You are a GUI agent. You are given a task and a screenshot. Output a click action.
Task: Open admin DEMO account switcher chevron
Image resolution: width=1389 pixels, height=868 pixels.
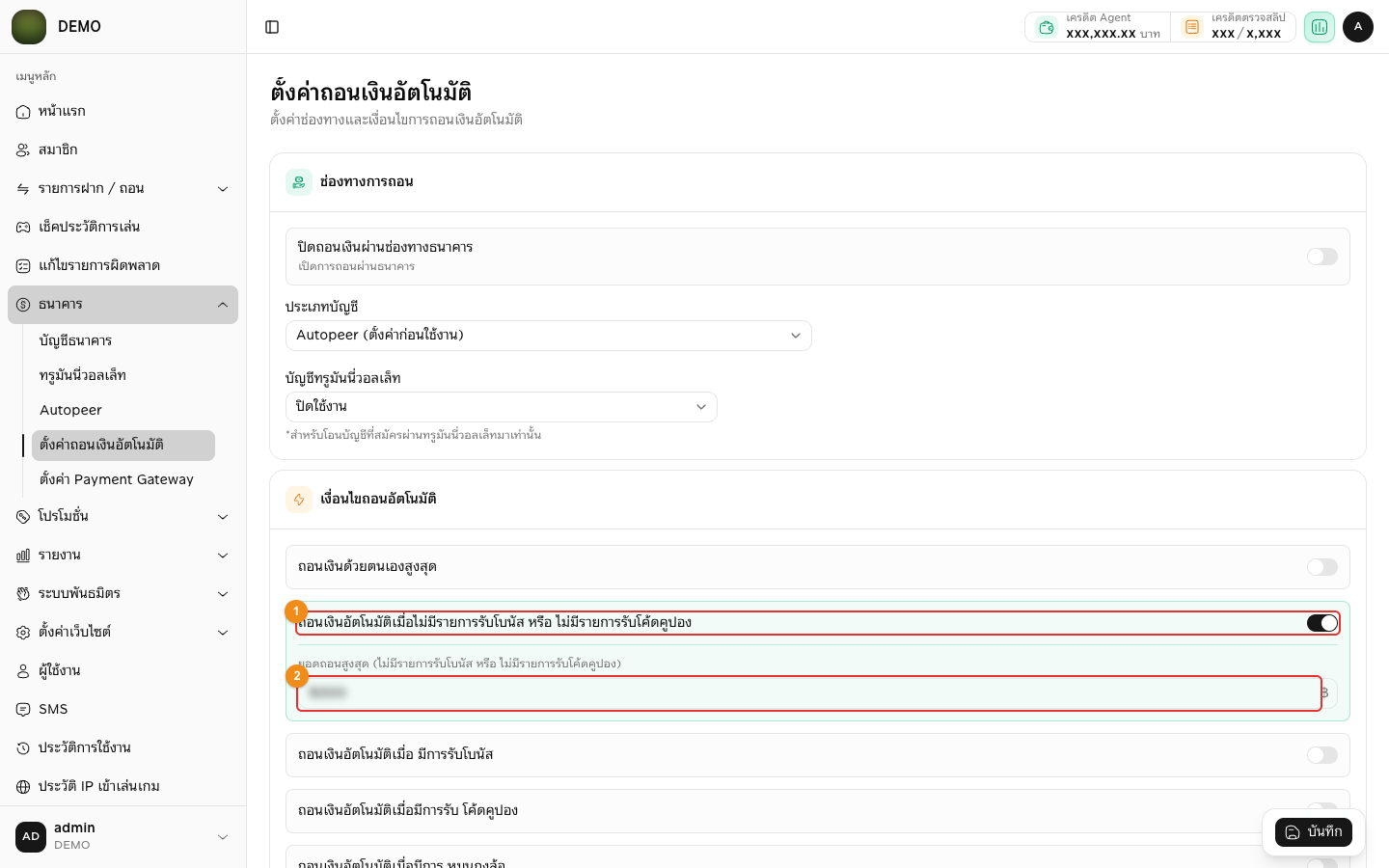[223, 837]
